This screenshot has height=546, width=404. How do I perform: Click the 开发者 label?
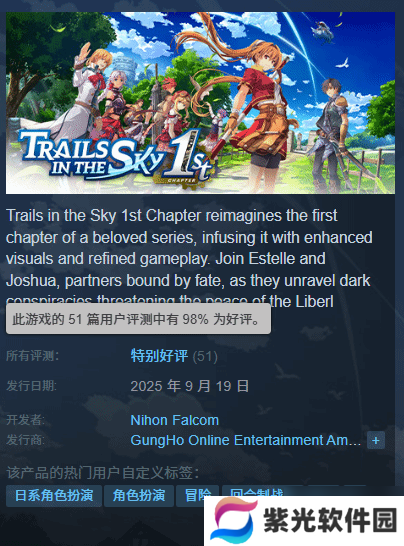coord(26,420)
